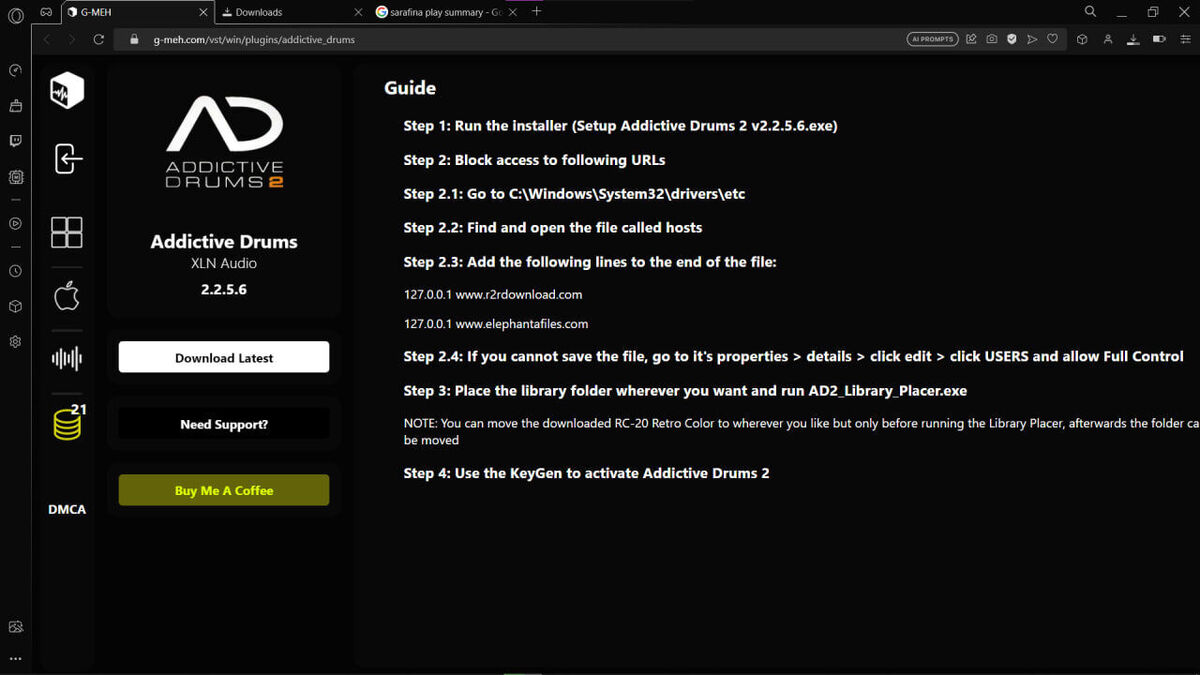Open the yellow coin stack icon
Viewport: 1200px width, 675px height.
point(67,423)
